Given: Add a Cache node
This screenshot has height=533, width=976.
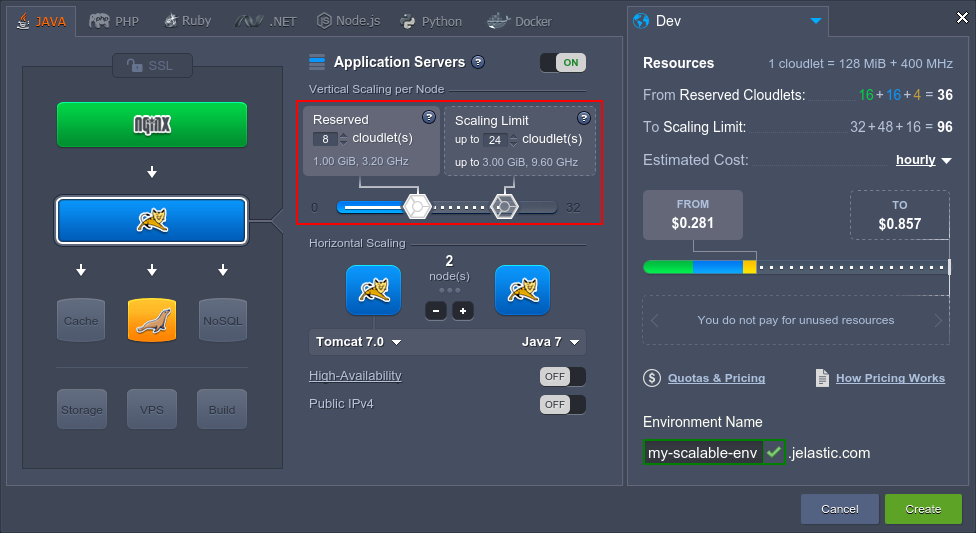Looking at the screenshot, I should [81, 320].
